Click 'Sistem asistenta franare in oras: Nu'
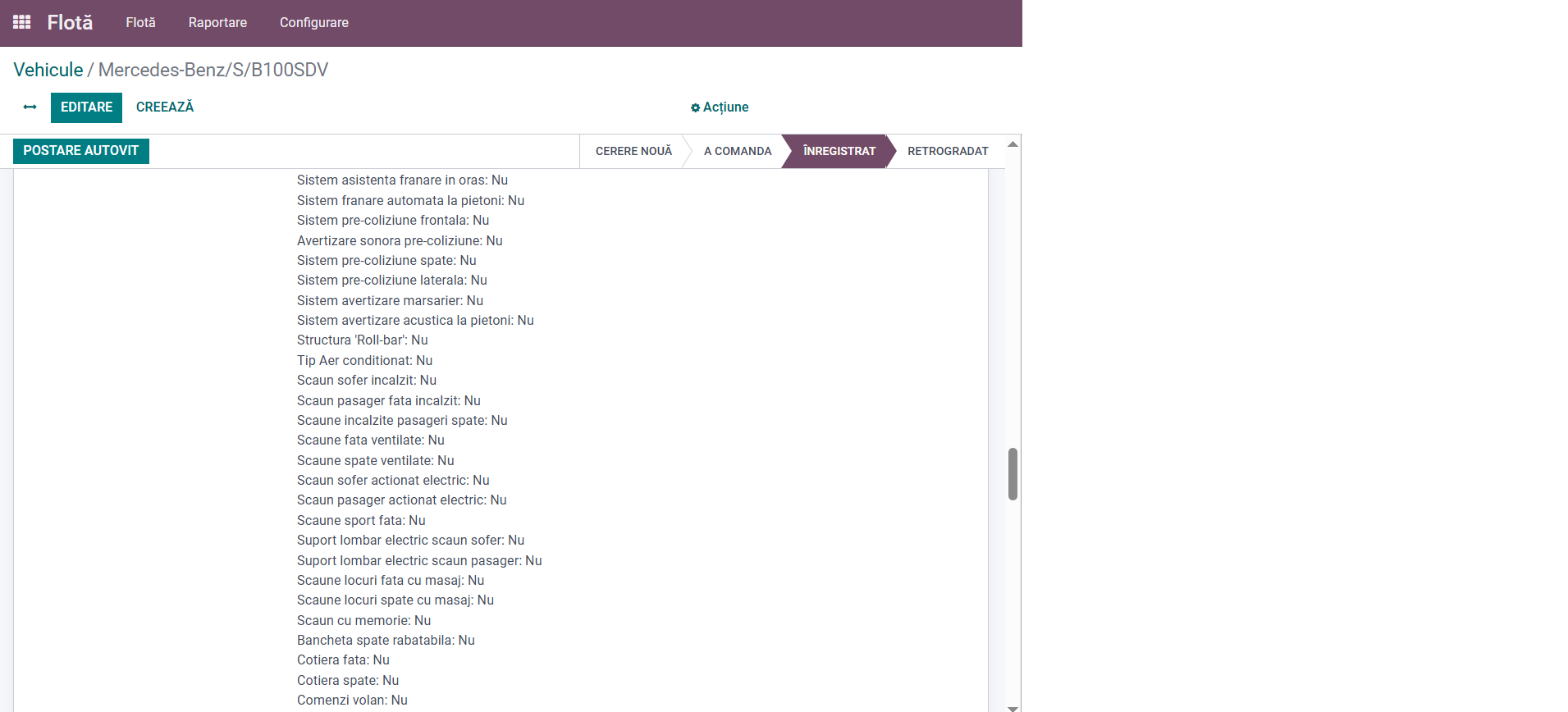This screenshot has height=712, width=1568. click(402, 180)
